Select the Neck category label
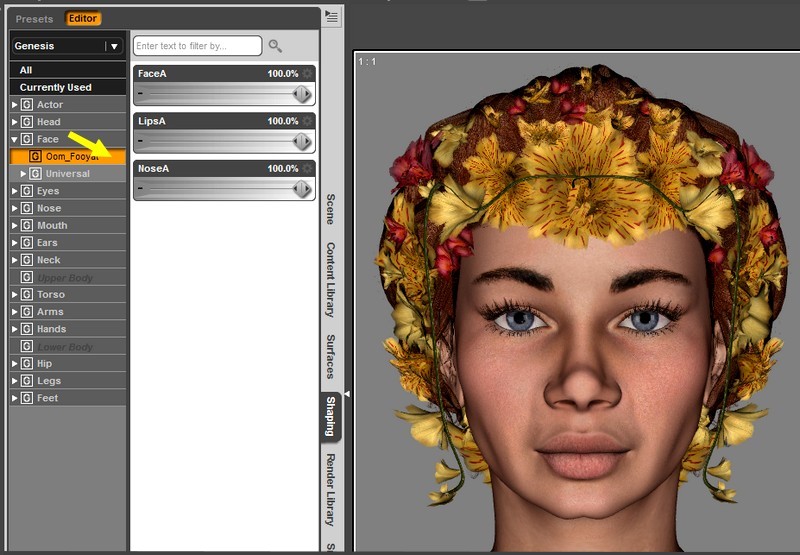This screenshot has width=800, height=555. click(48, 260)
